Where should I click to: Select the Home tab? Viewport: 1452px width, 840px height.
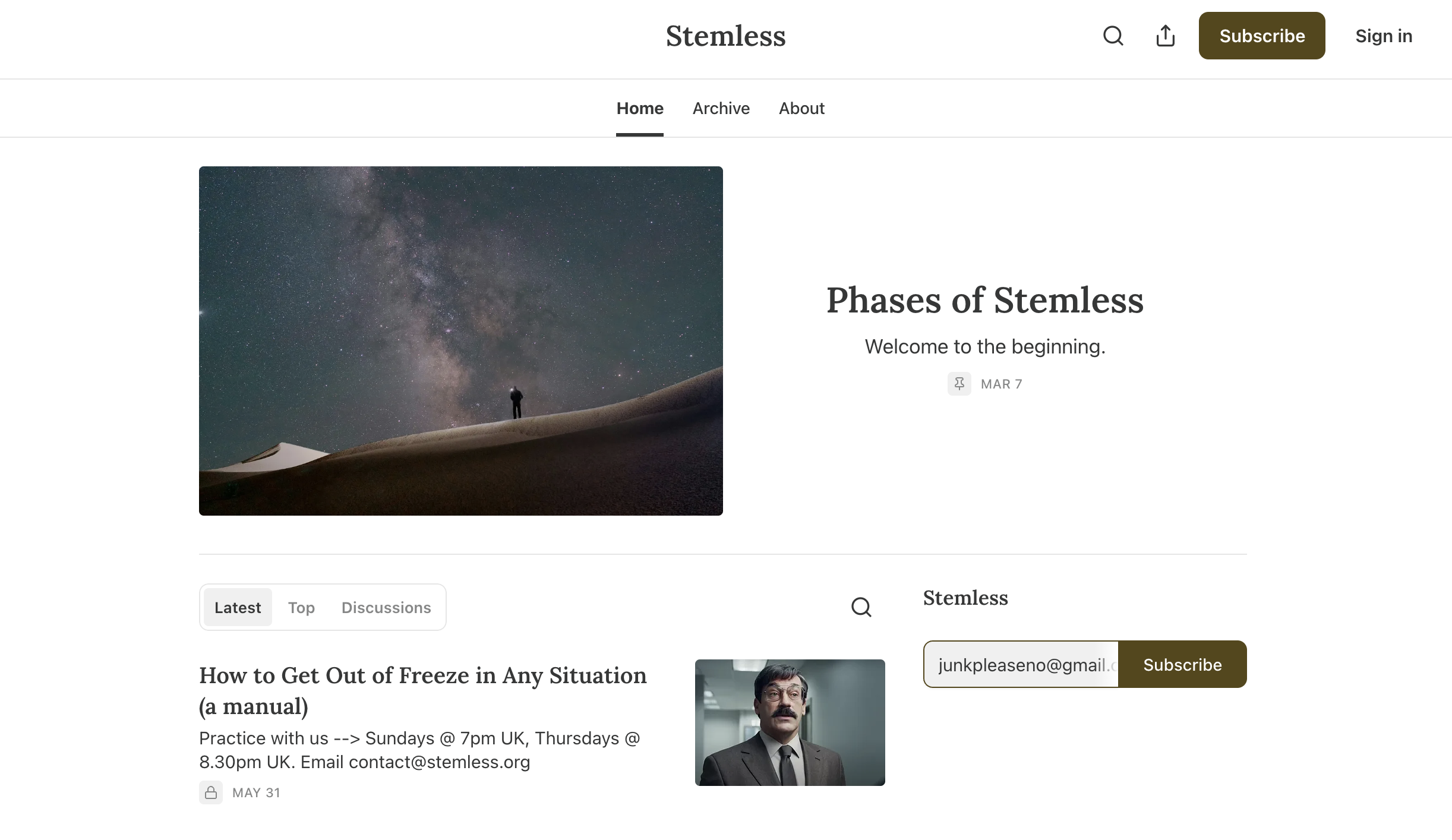(x=640, y=108)
